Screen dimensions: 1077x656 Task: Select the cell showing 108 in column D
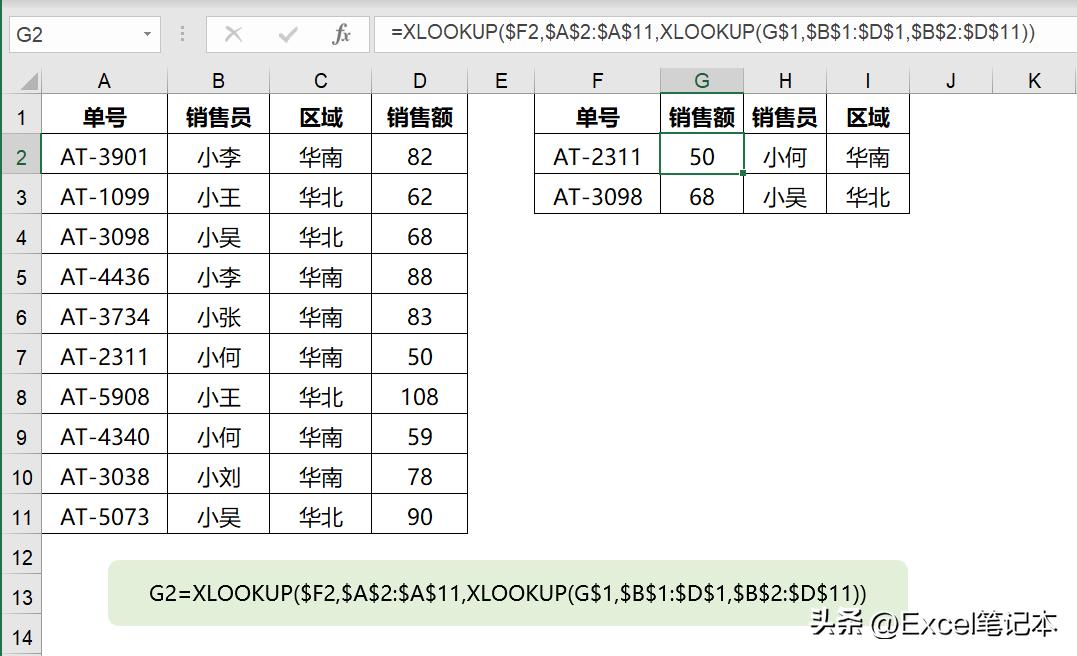tap(419, 394)
